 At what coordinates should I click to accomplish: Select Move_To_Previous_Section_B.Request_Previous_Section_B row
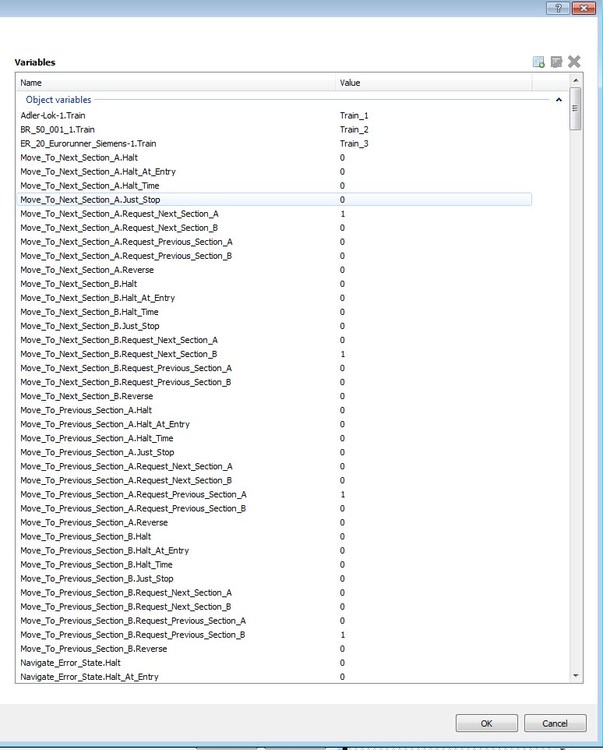274,635
